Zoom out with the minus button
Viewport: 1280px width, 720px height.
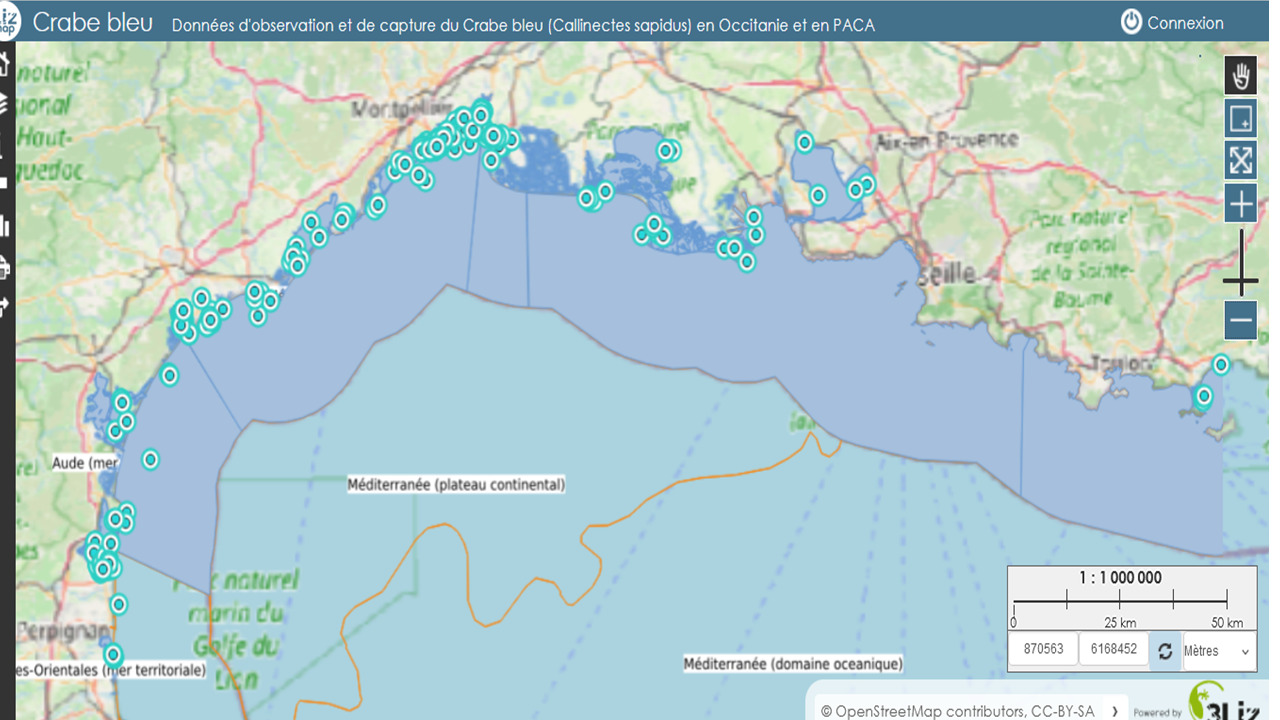pyautogui.click(x=1240, y=321)
